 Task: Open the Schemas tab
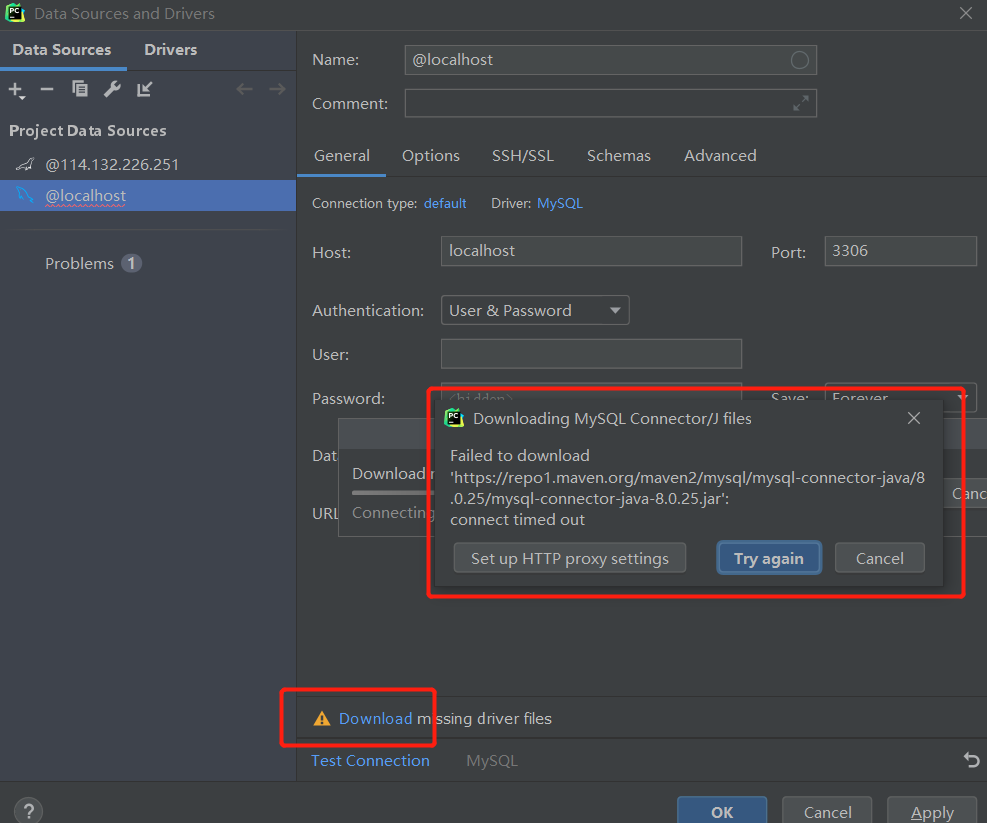pyautogui.click(x=619, y=156)
